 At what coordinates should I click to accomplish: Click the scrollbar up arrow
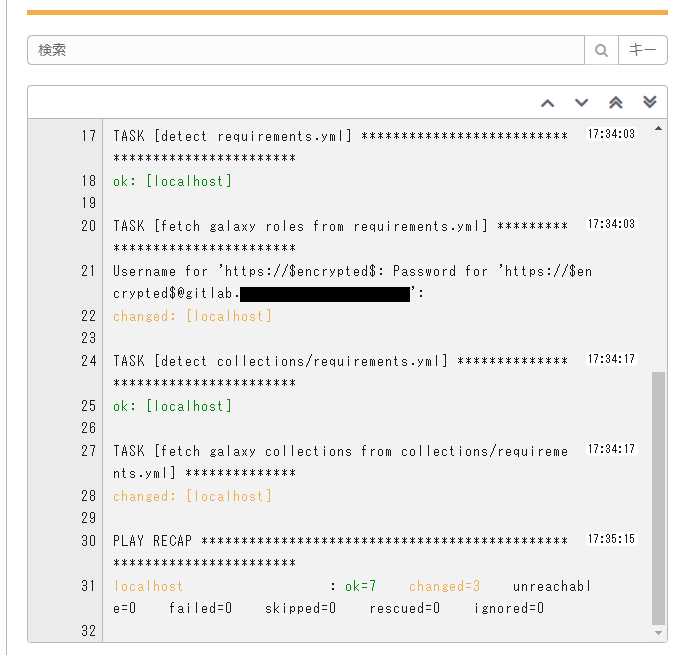click(658, 128)
